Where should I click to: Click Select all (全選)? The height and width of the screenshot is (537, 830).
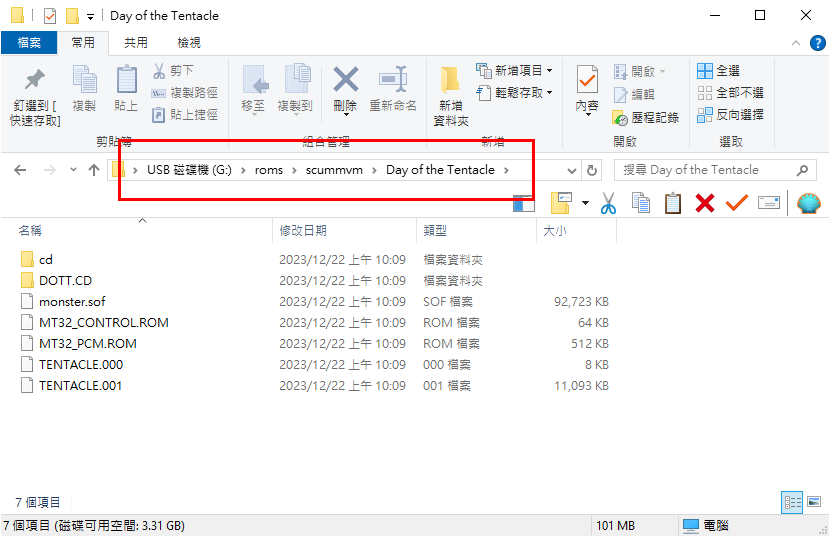coord(718,70)
